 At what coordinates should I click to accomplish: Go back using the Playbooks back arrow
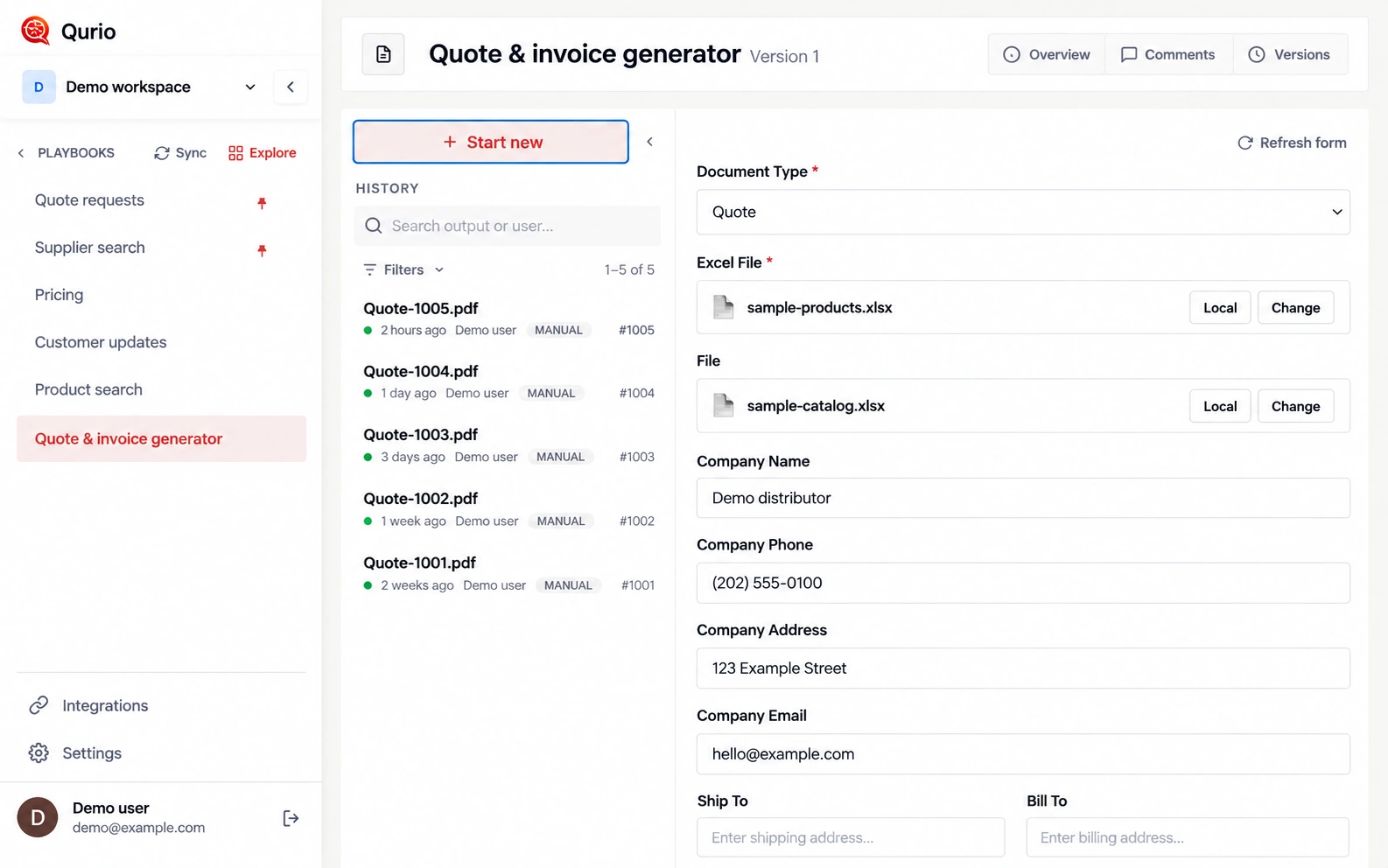(21, 153)
